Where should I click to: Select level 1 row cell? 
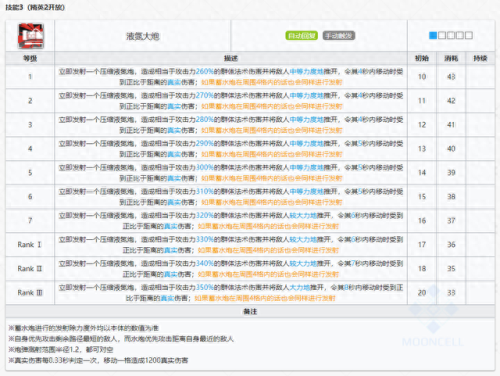tap(30, 77)
